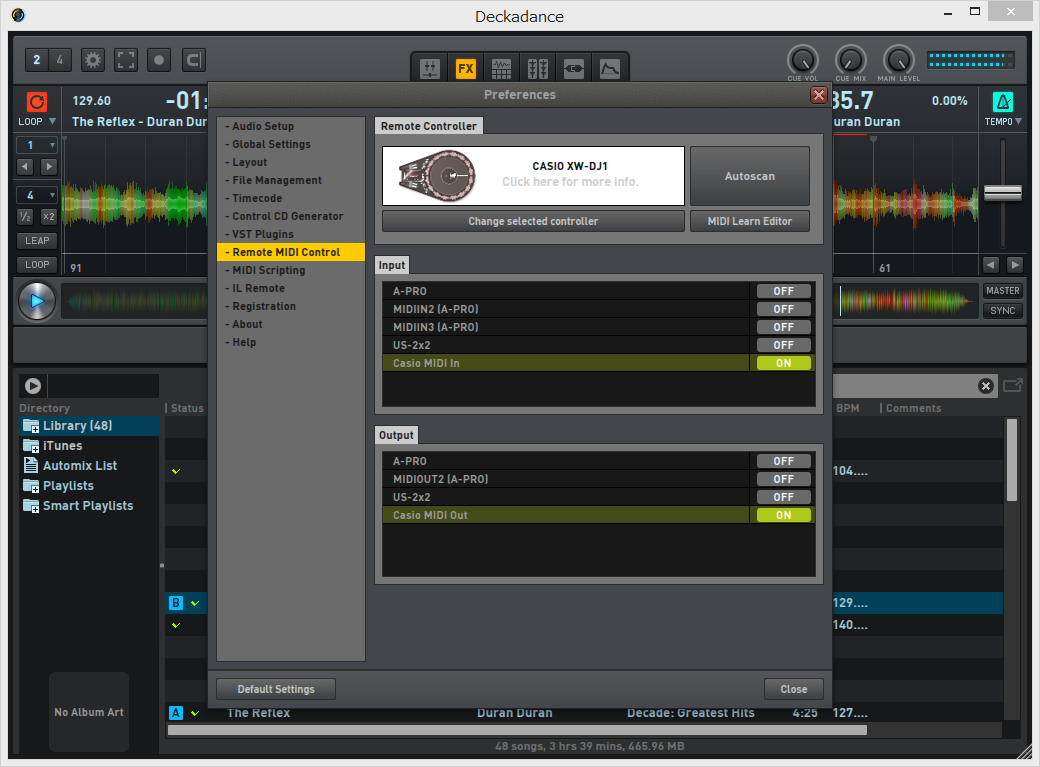Open the TEMPO dropdown arrow
This screenshot has height=767, width=1040.
[x=1019, y=121]
